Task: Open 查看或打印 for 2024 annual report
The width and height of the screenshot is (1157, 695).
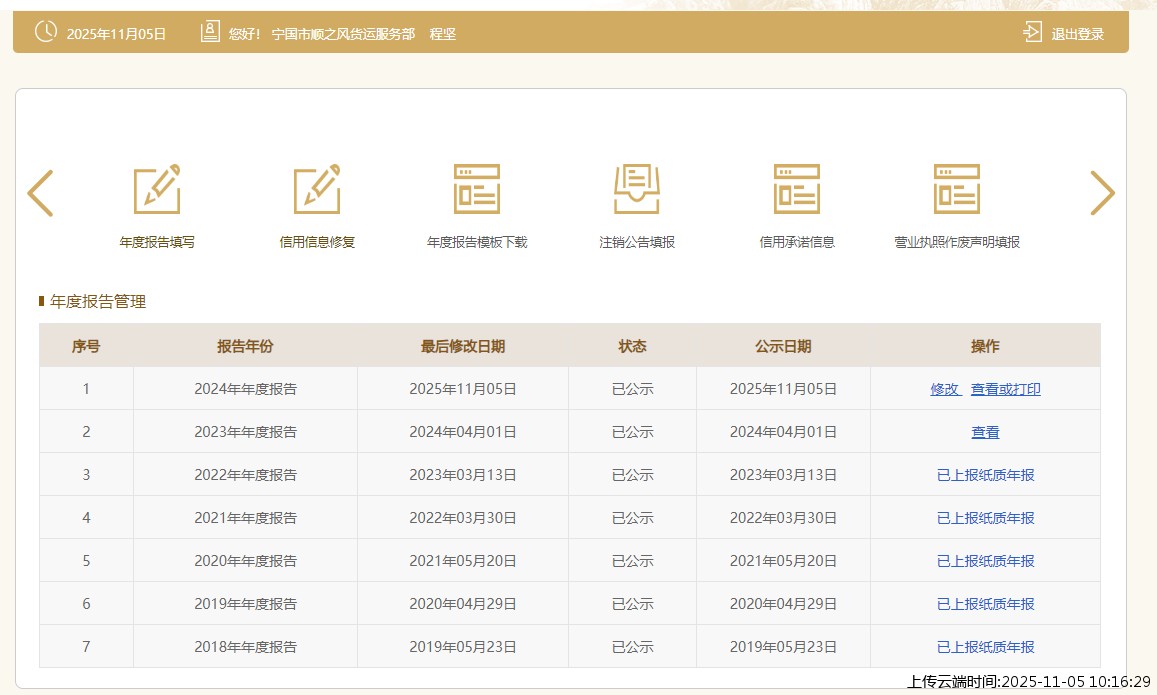Action: coord(1005,389)
